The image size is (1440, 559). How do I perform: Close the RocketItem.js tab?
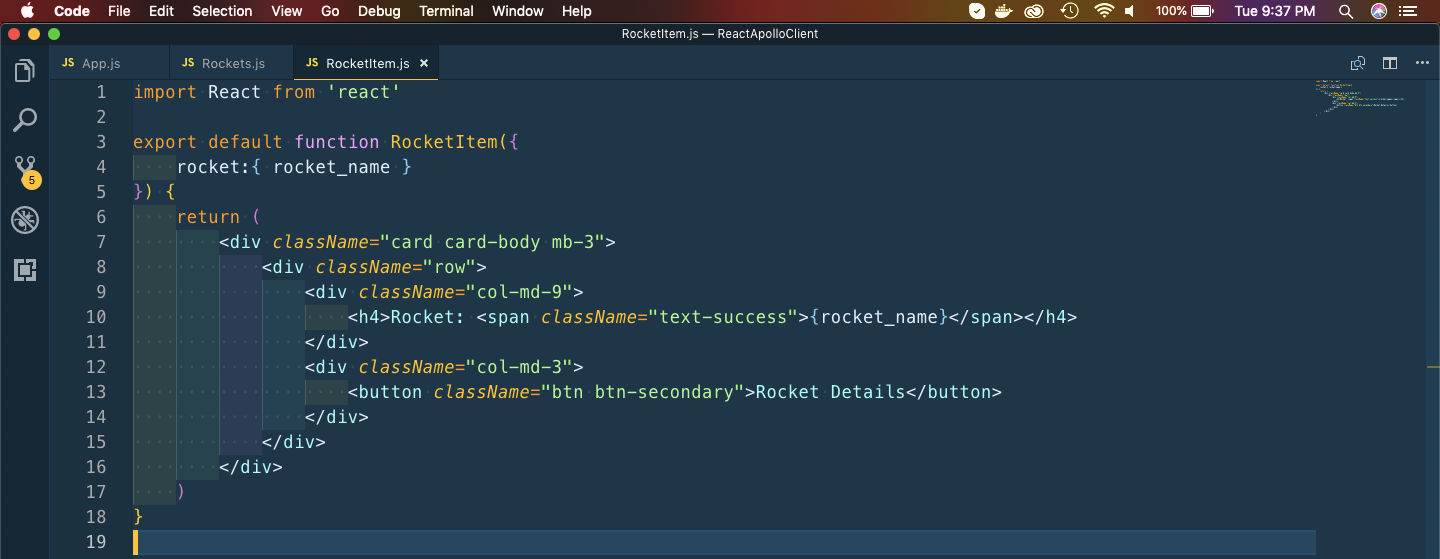[424, 63]
